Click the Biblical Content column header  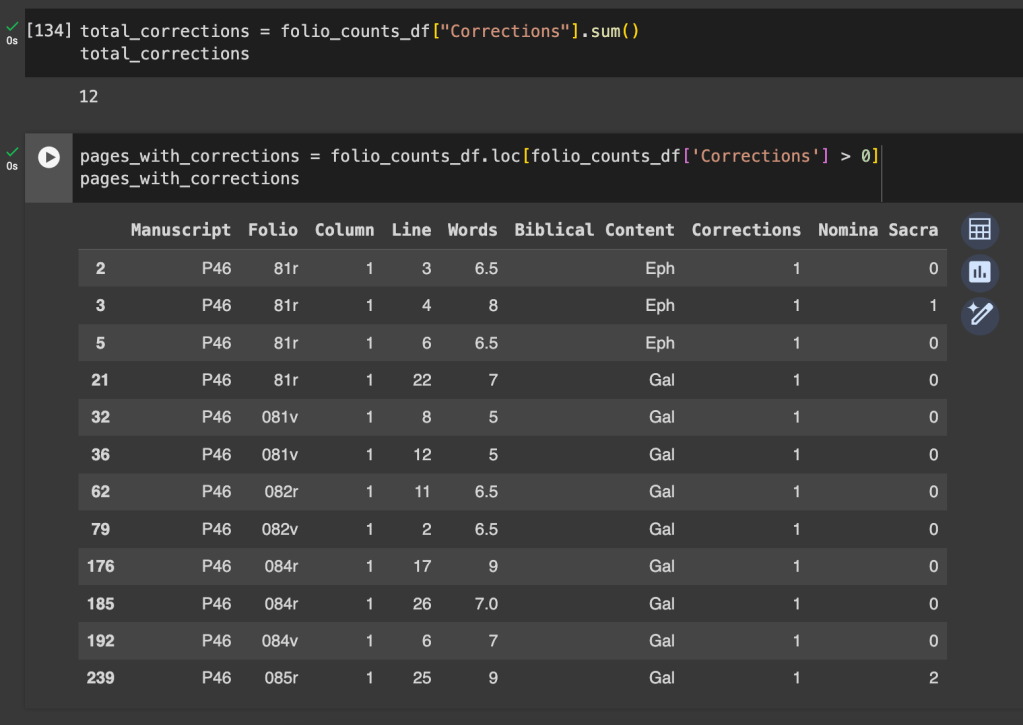[x=594, y=230]
